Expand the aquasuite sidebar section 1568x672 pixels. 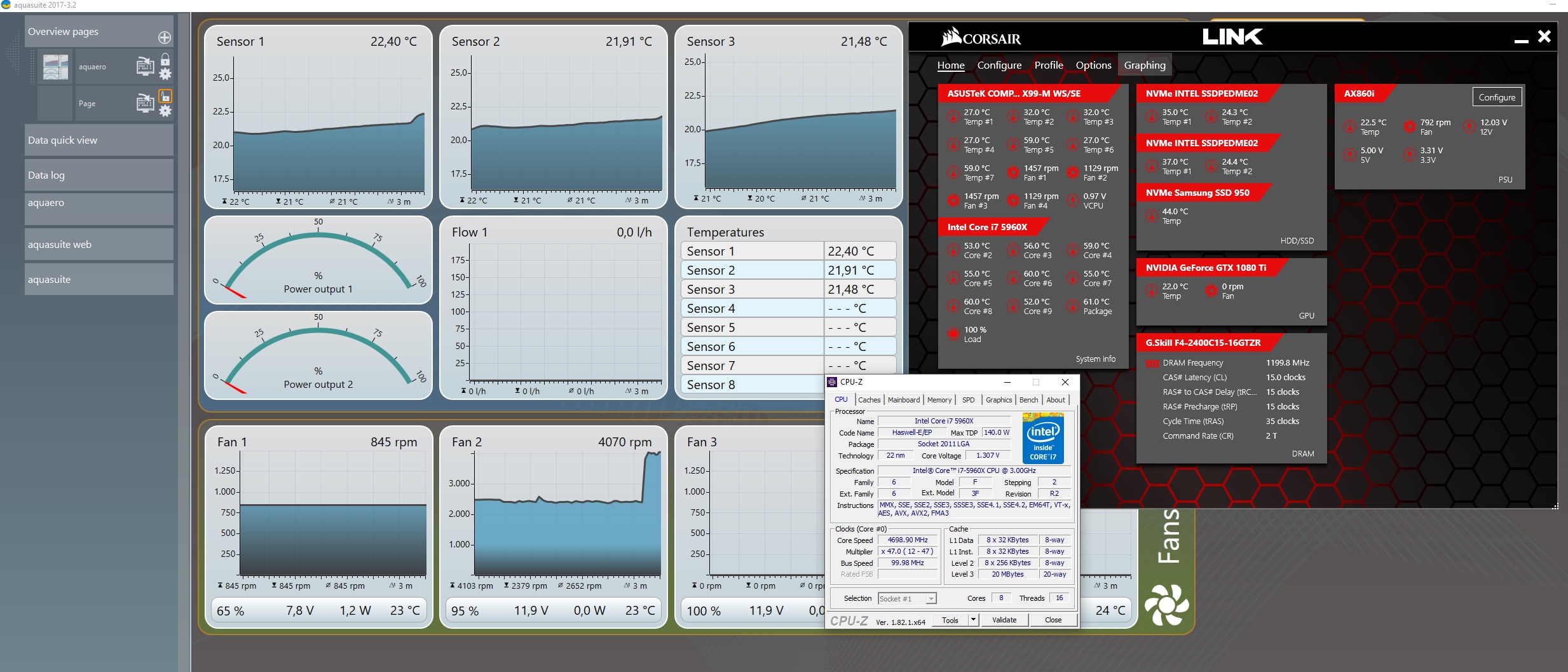point(99,279)
